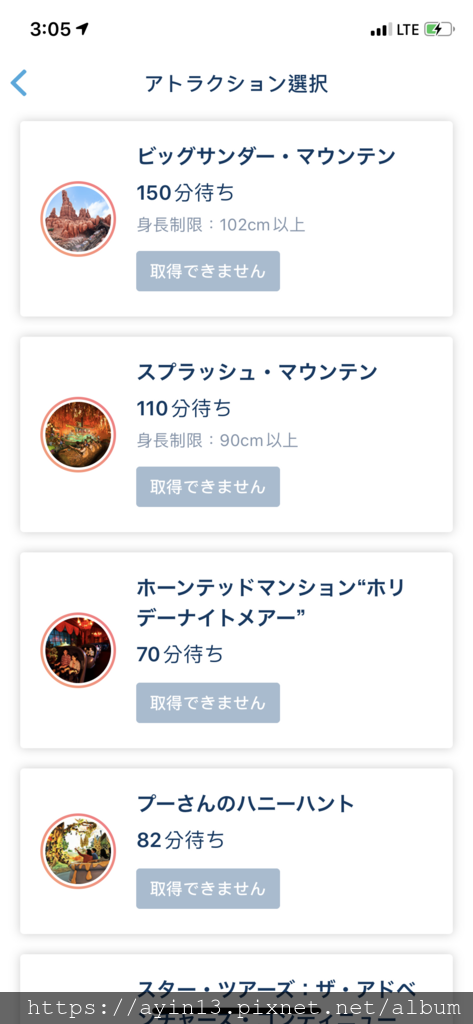This screenshot has height=1024, width=473.
Task: Select the ビッグサンダー・マウンテン title
Action: click(x=267, y=157)
